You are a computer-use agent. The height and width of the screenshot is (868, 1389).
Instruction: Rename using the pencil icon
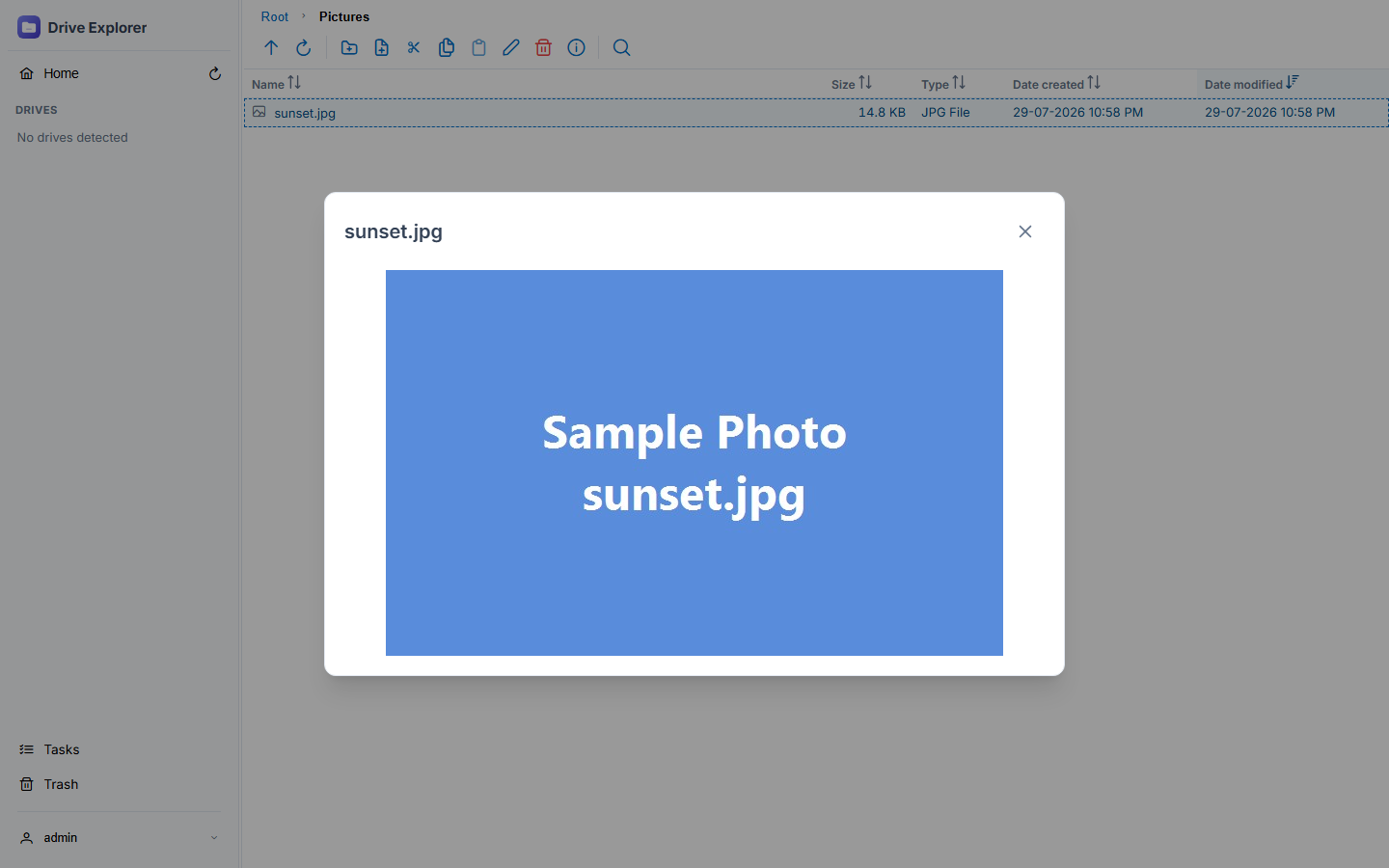pos(511,47)
